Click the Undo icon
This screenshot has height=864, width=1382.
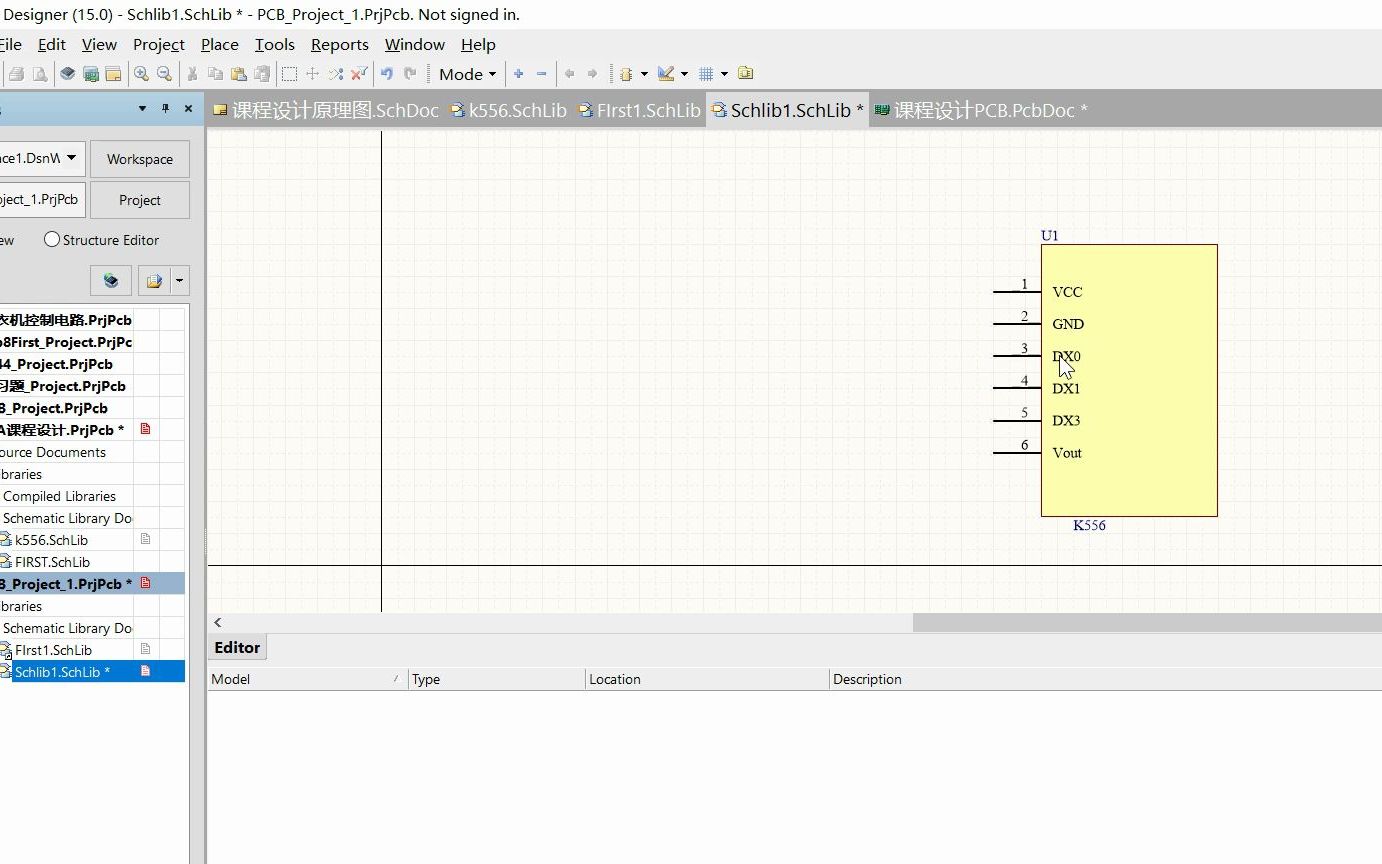386,73
